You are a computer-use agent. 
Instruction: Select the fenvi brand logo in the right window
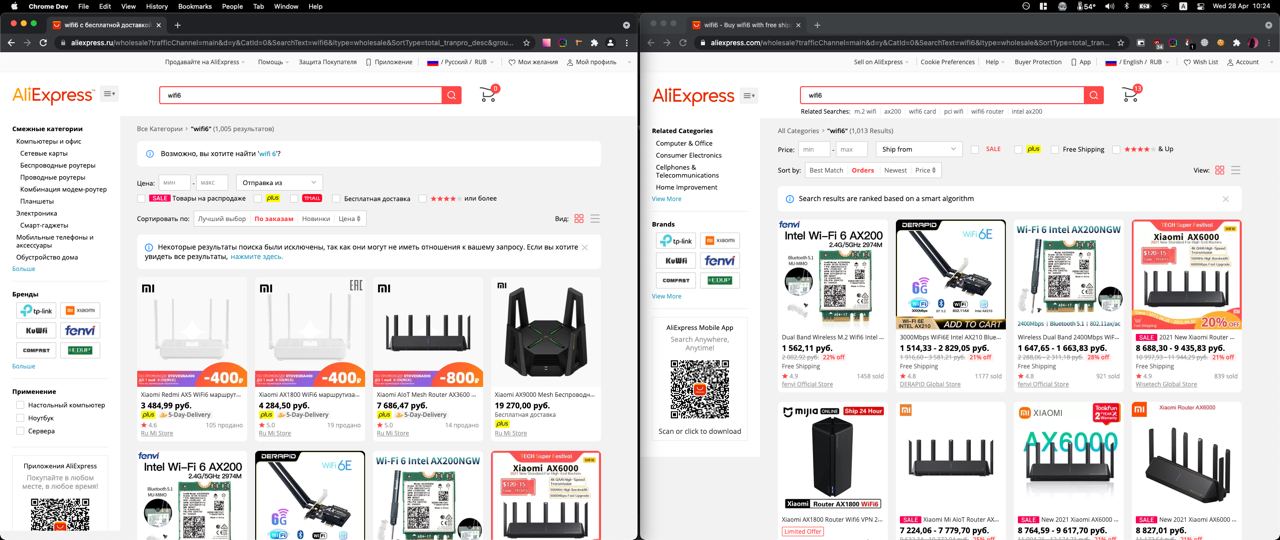pyautogui.click(x=720, y=260)
